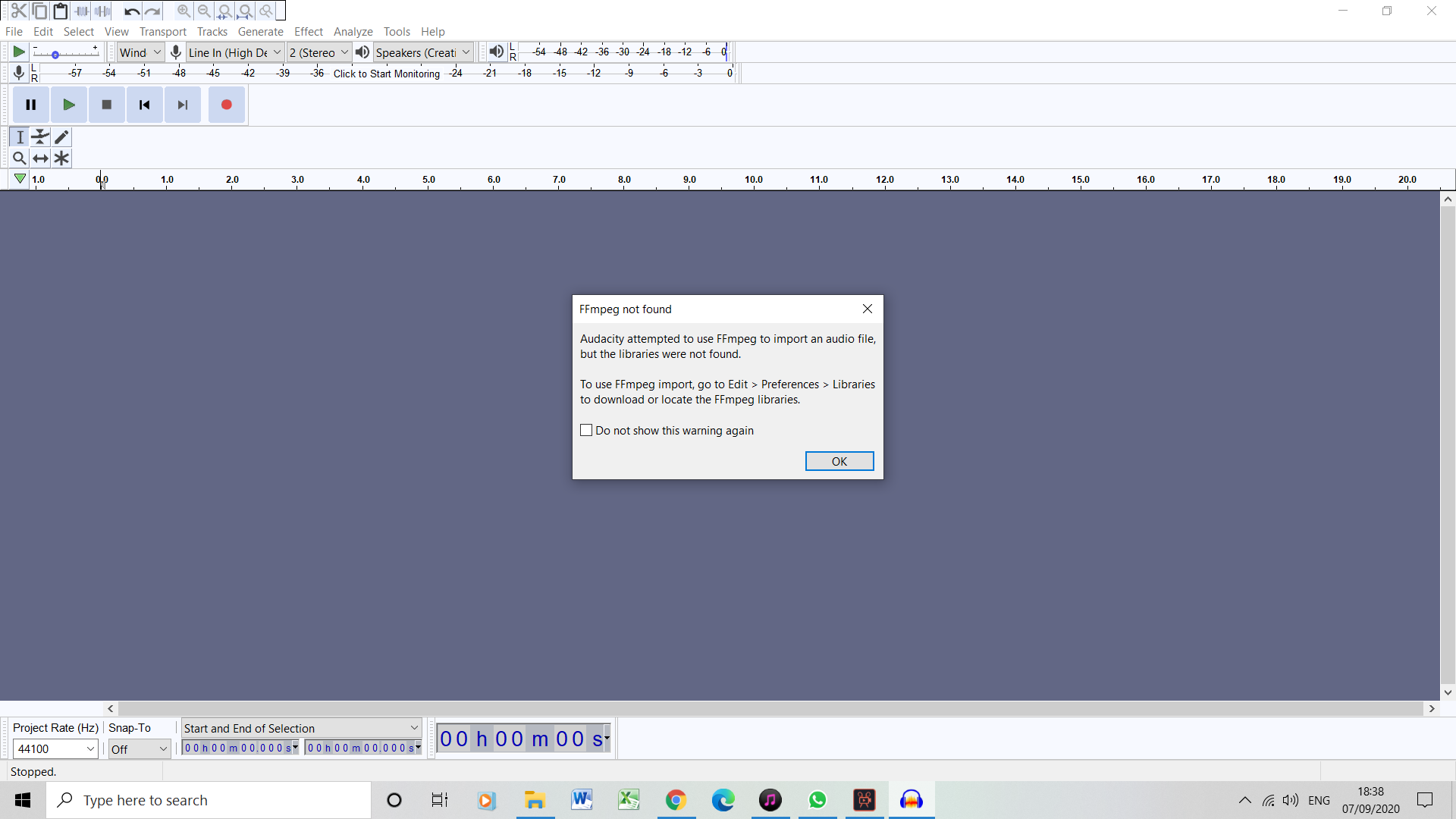Zoom out of the timeline

(204, 11)
